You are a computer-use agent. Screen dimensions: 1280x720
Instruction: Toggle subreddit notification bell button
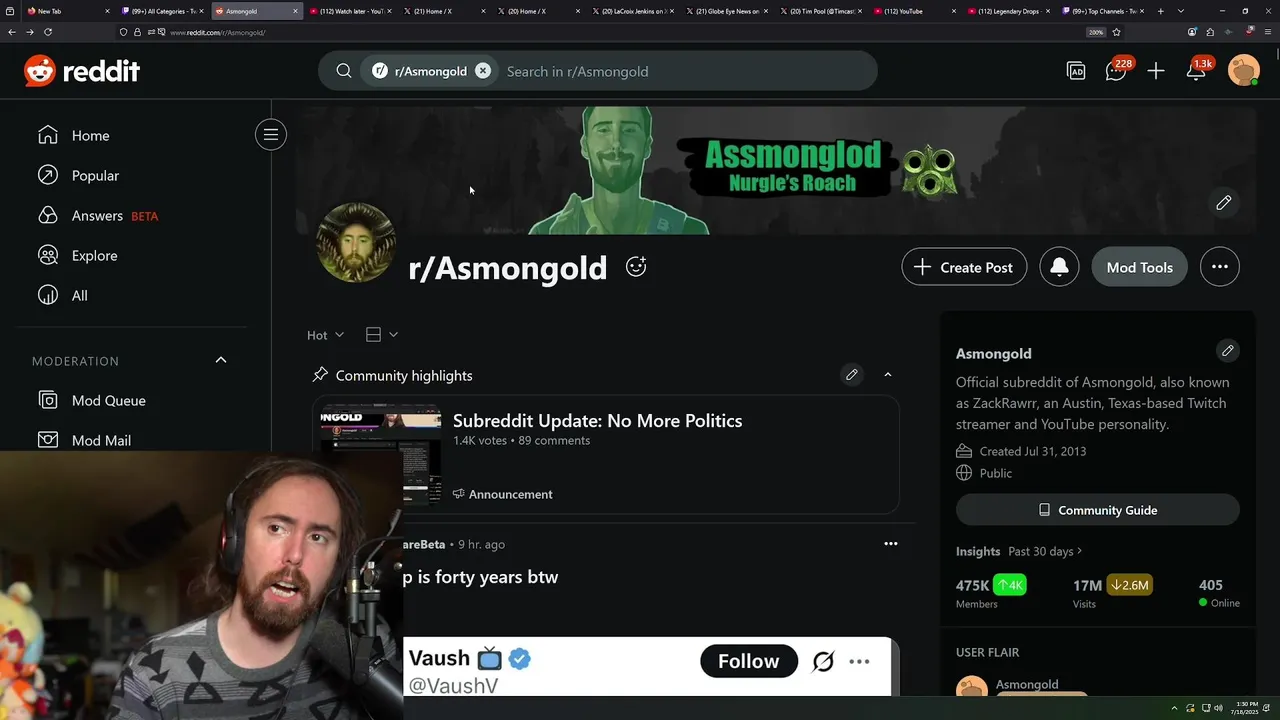(1059, 267)
